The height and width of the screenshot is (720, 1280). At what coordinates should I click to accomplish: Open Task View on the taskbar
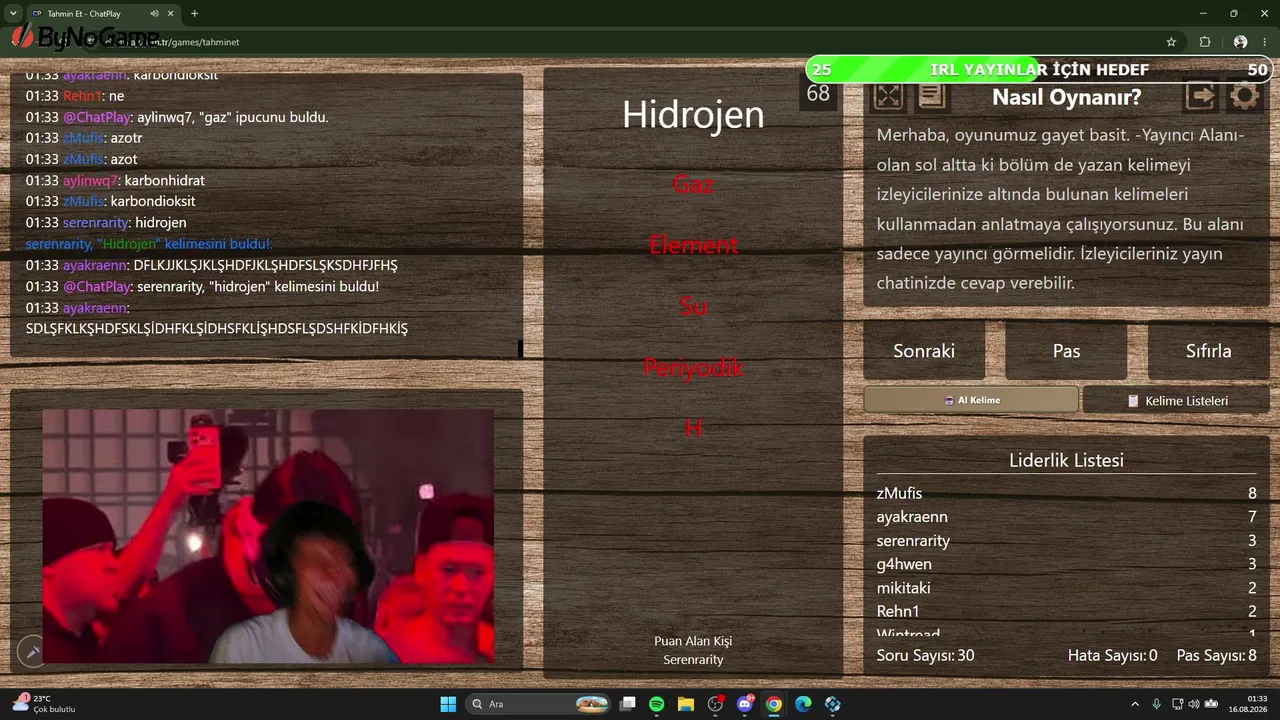tap(627, 704)
